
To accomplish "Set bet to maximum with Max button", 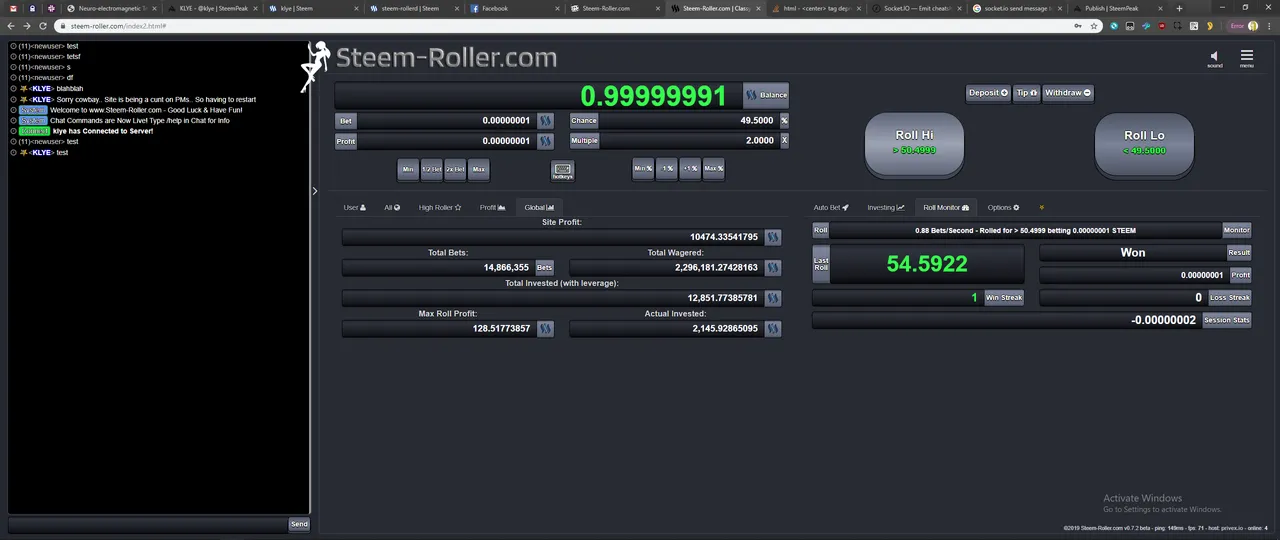I will click(479, 169).
